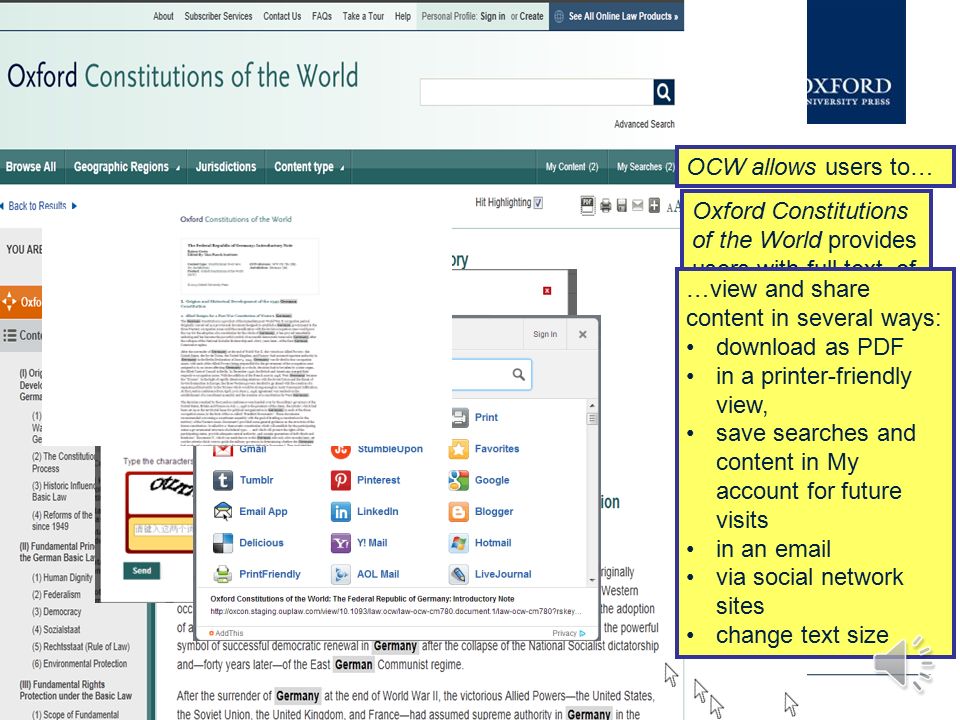Open Federalism in contents tree
Image resolution: width=960 pixels, height=720 pixels.
click(x=56, y=594)
